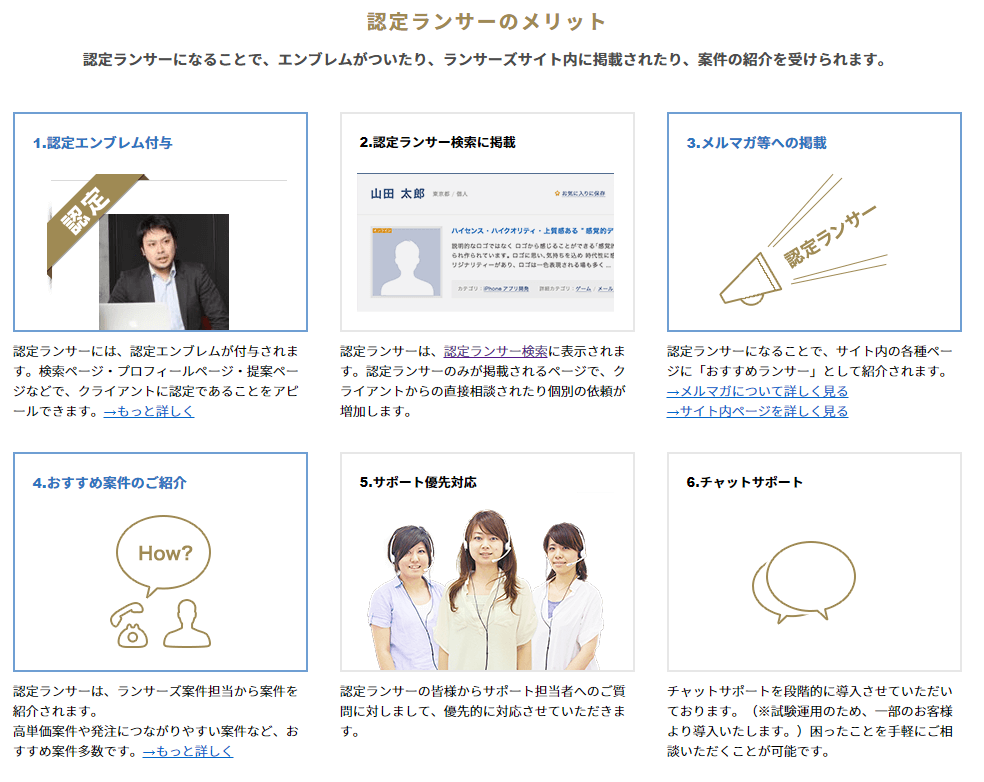Click the chat bubbles icon
984x782 pixels.
click(804, 582)
